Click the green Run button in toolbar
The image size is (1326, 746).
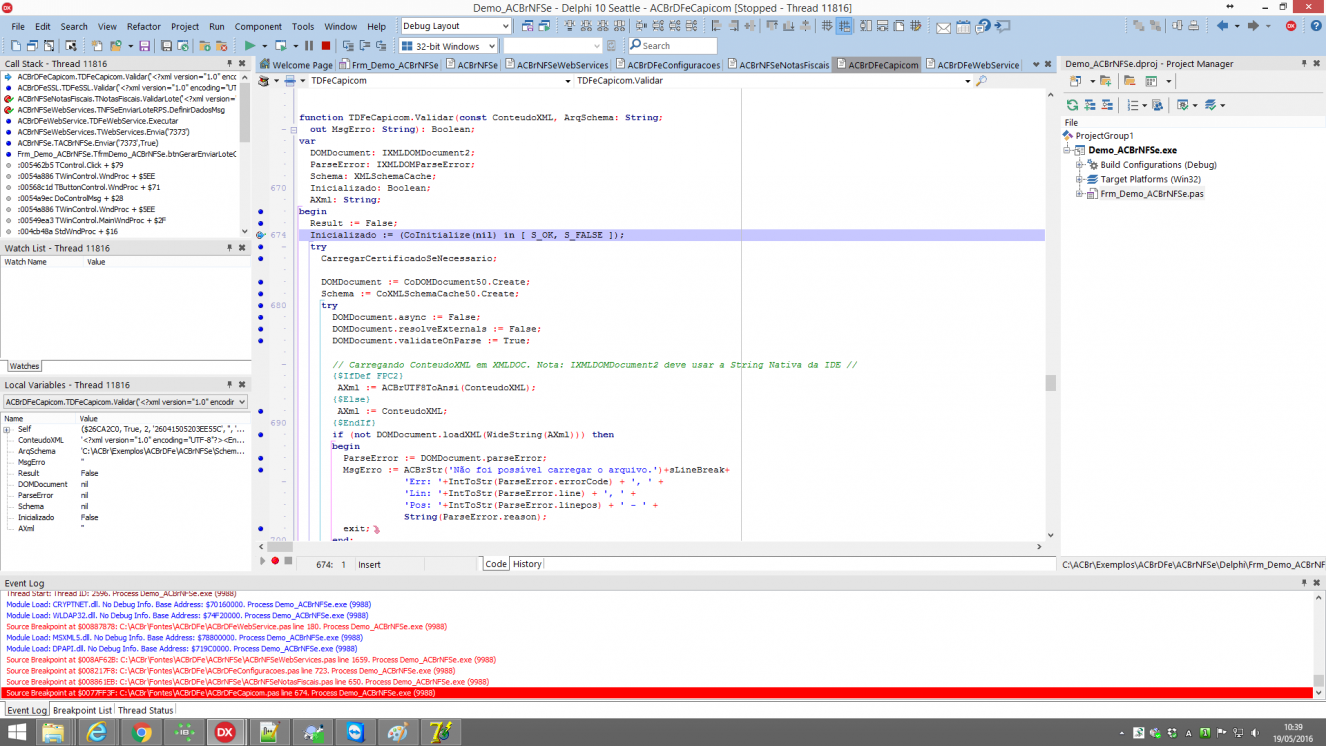[x=250, y=46]
